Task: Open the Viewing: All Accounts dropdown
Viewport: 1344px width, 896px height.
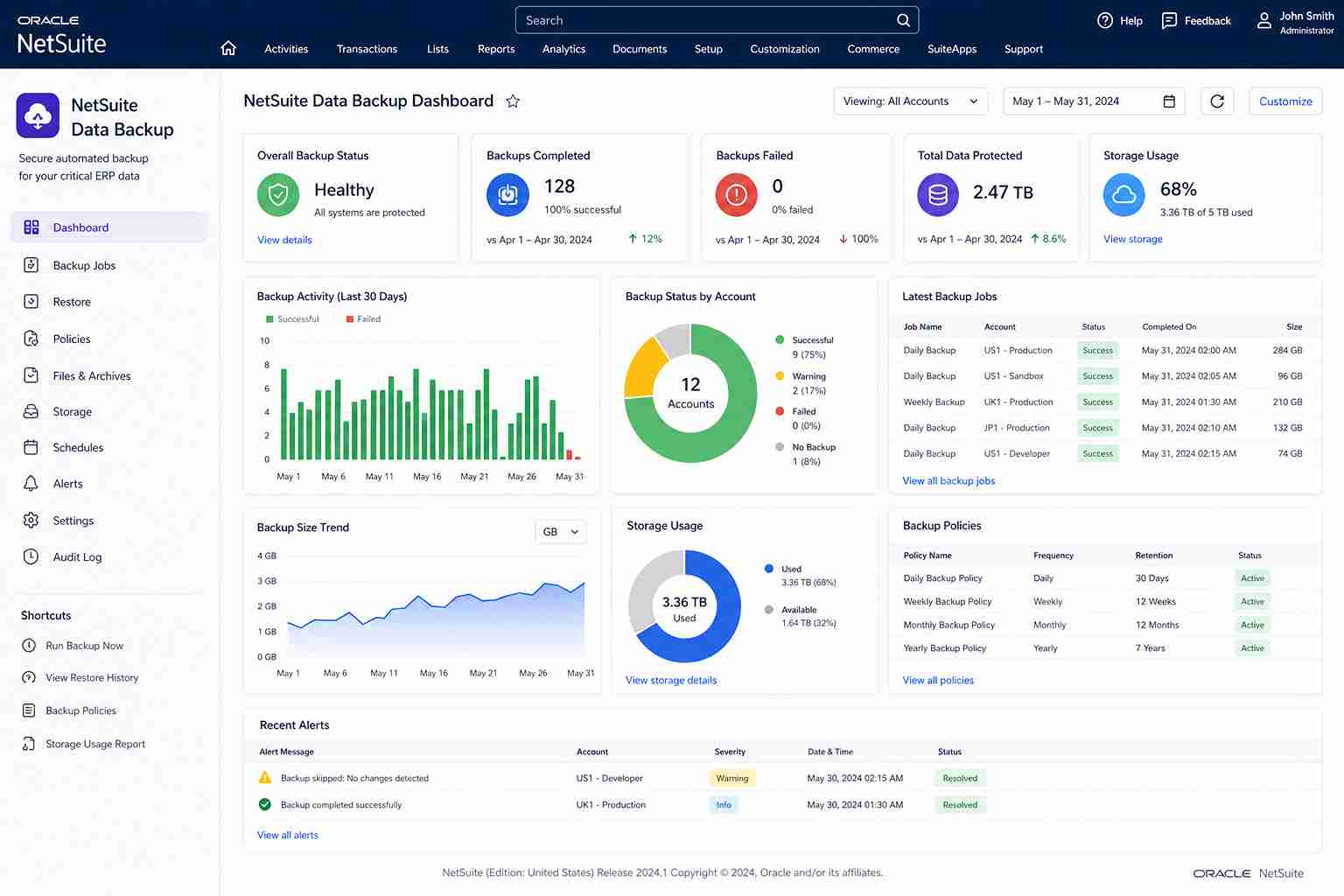Action: click(x=911, y=101)
